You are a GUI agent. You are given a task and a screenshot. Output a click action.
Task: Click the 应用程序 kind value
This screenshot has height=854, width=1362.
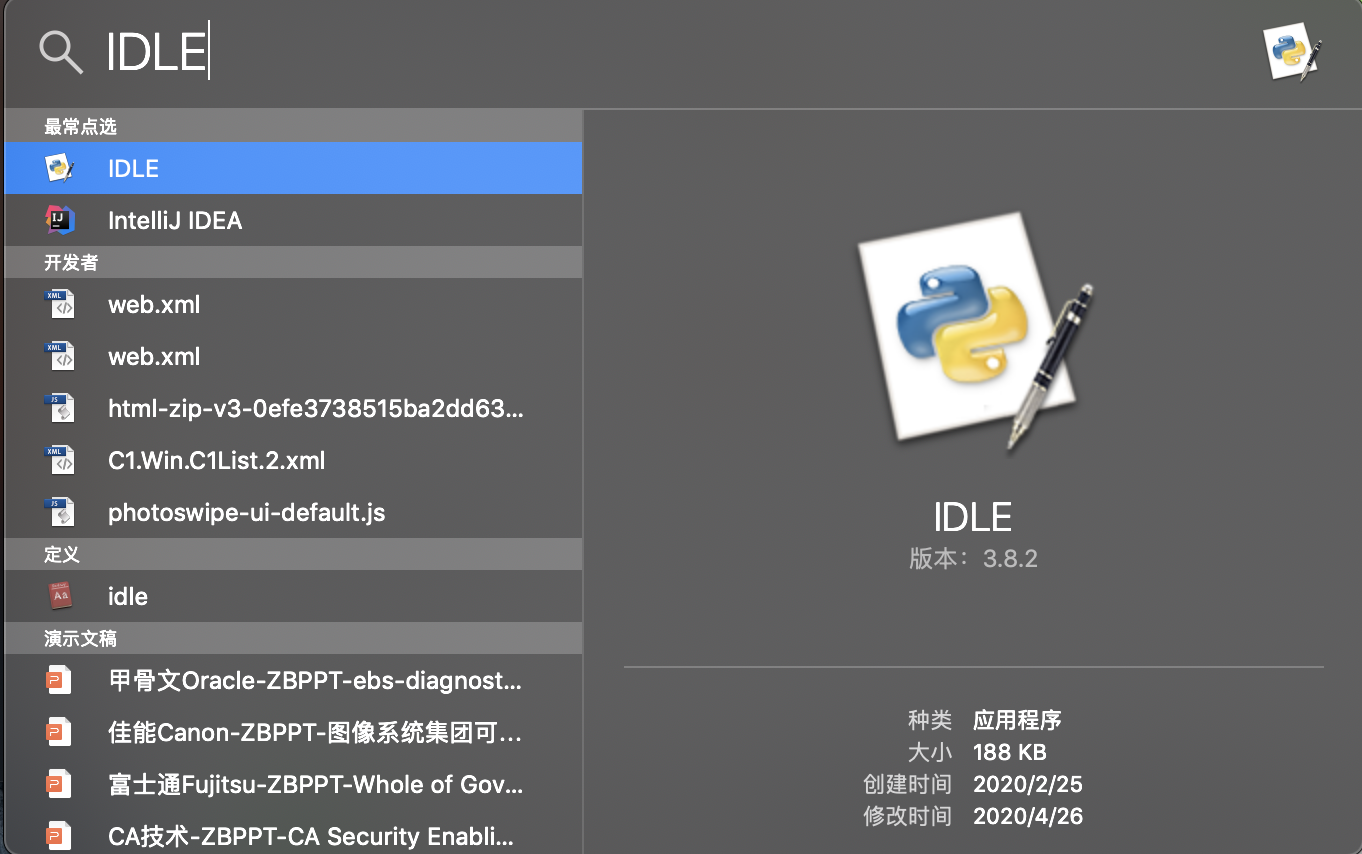pos(1017,720)
